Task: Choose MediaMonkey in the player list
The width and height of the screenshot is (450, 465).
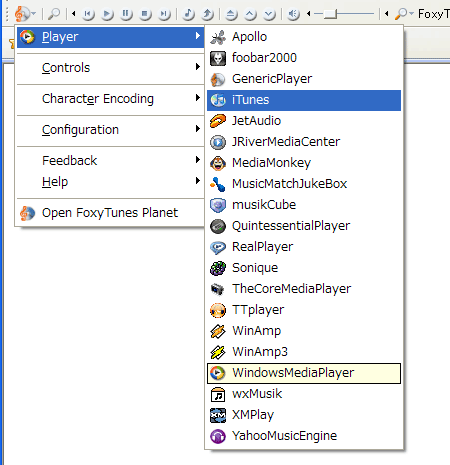Action: coord(304,163)
